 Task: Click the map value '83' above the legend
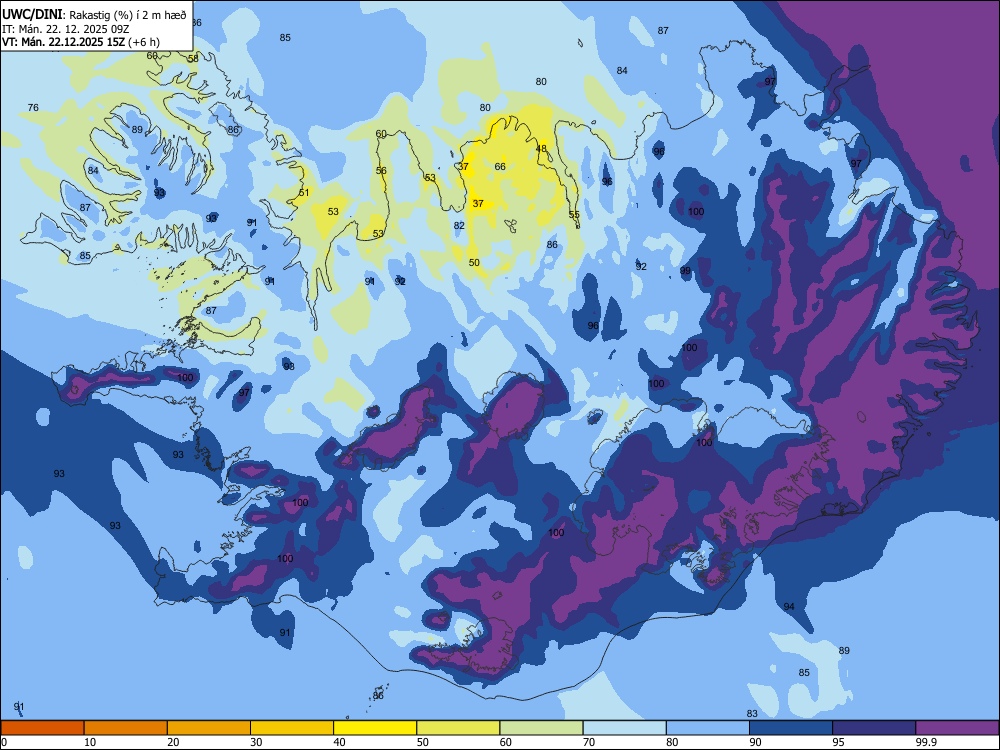[752, 713]
